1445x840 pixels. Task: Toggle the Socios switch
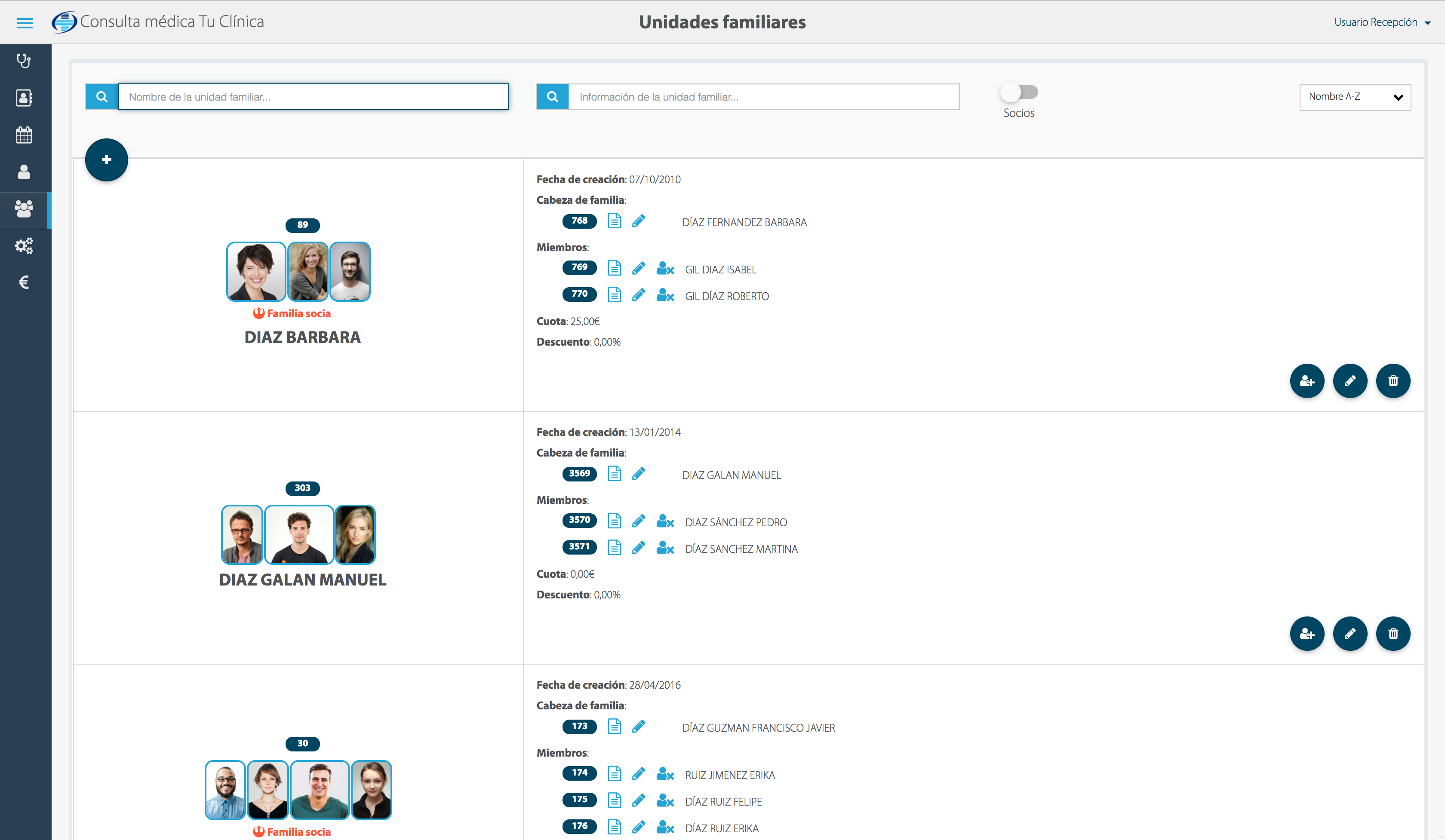click(x=1019, y=92)
